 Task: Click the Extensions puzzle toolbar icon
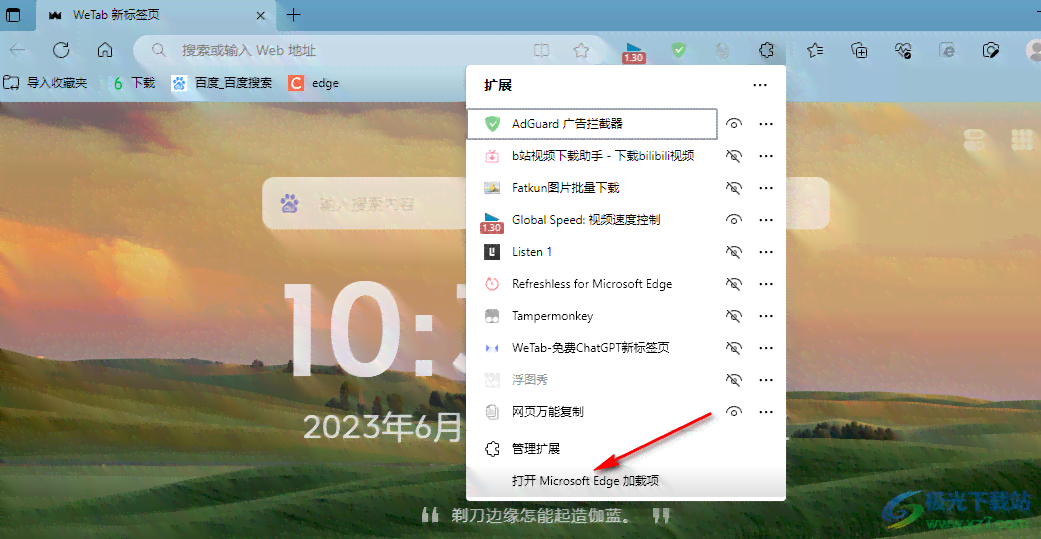coord(766,50)
